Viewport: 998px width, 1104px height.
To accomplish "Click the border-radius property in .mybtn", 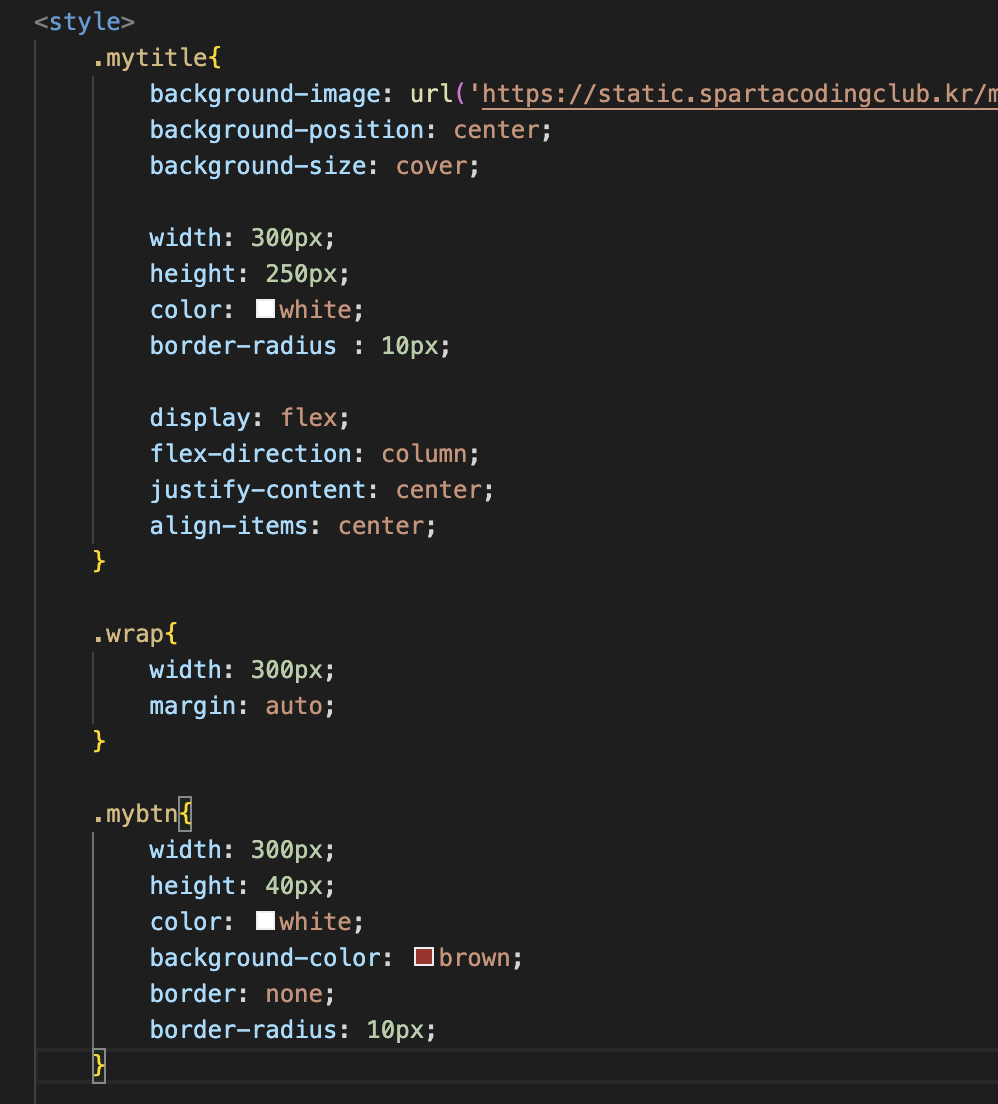I will (243, 1029).
